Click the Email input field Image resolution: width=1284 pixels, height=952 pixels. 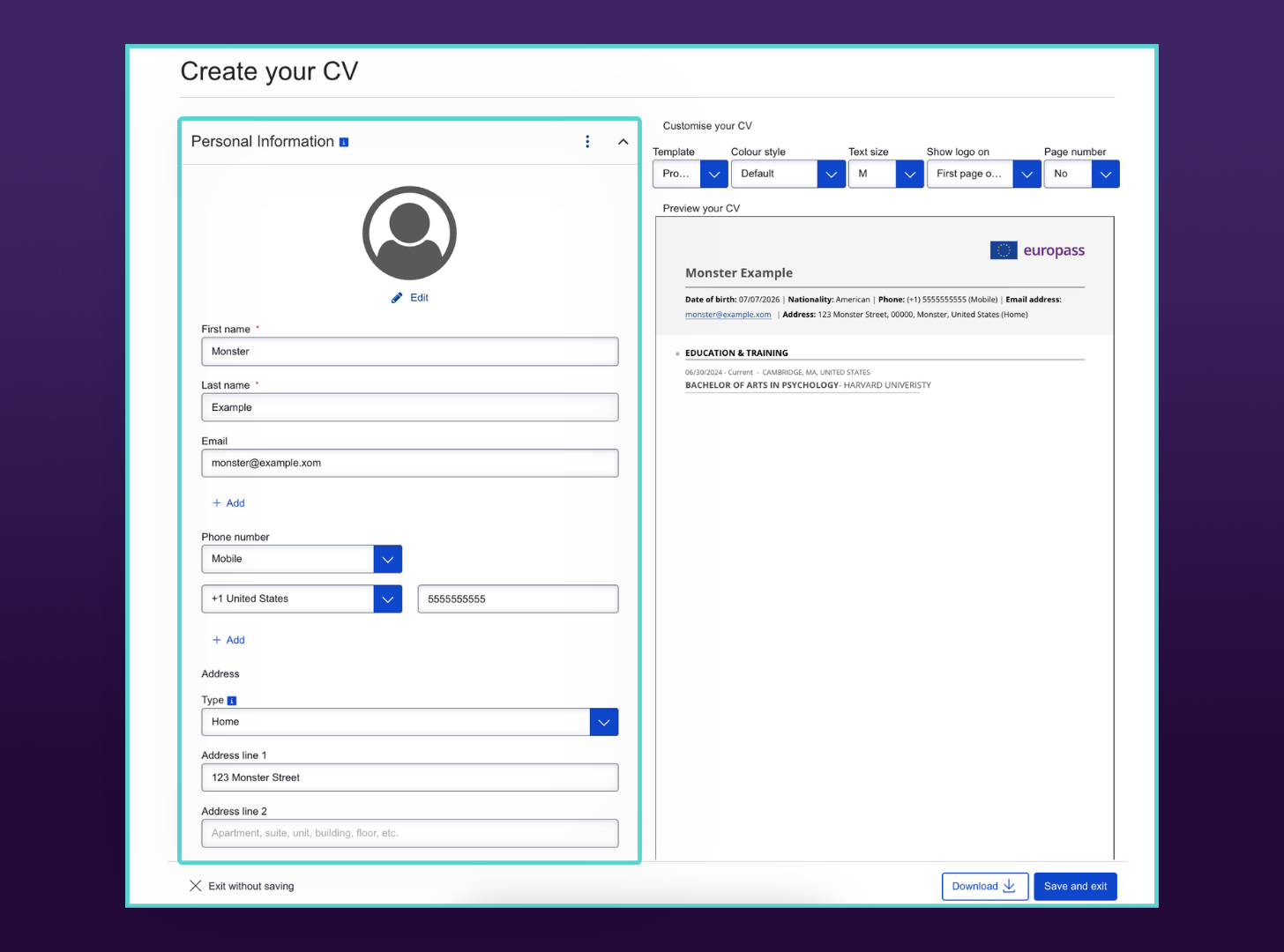click(410, 464)
